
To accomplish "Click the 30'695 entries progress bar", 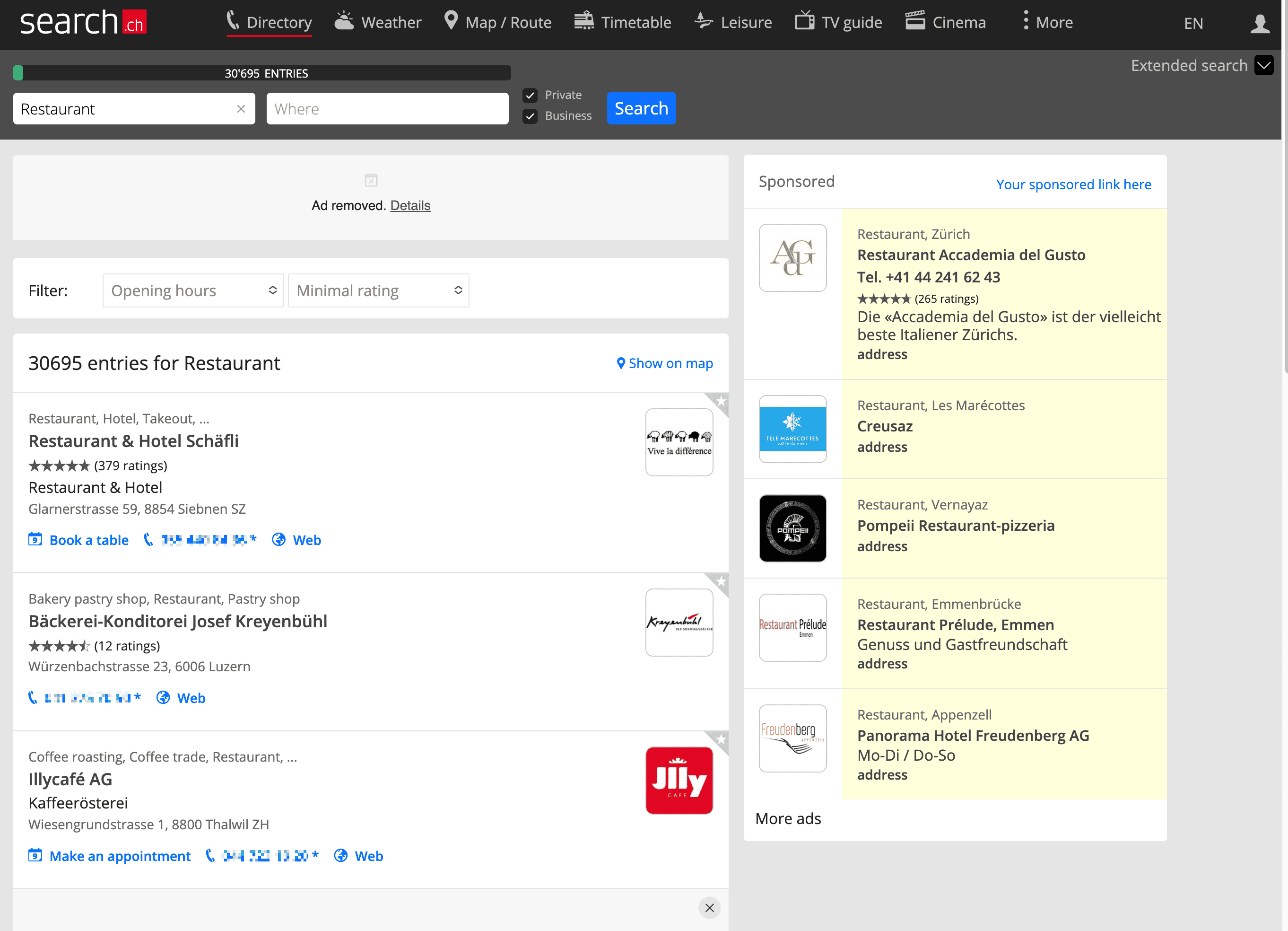I will click(262, 73).
